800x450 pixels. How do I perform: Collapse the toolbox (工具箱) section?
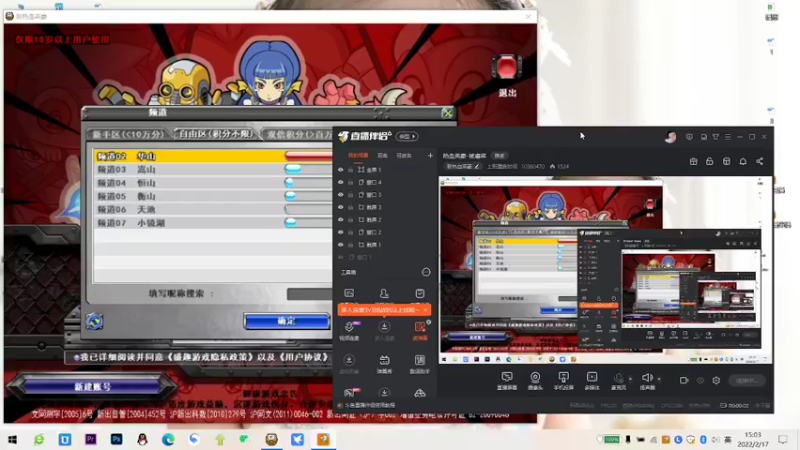pos(426,272)
